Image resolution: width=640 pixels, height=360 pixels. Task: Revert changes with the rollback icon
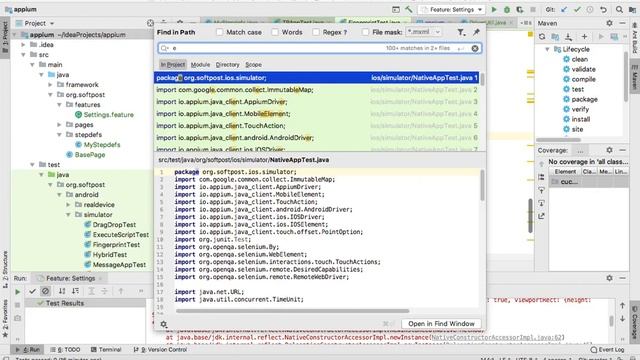(x=603, y=9)
